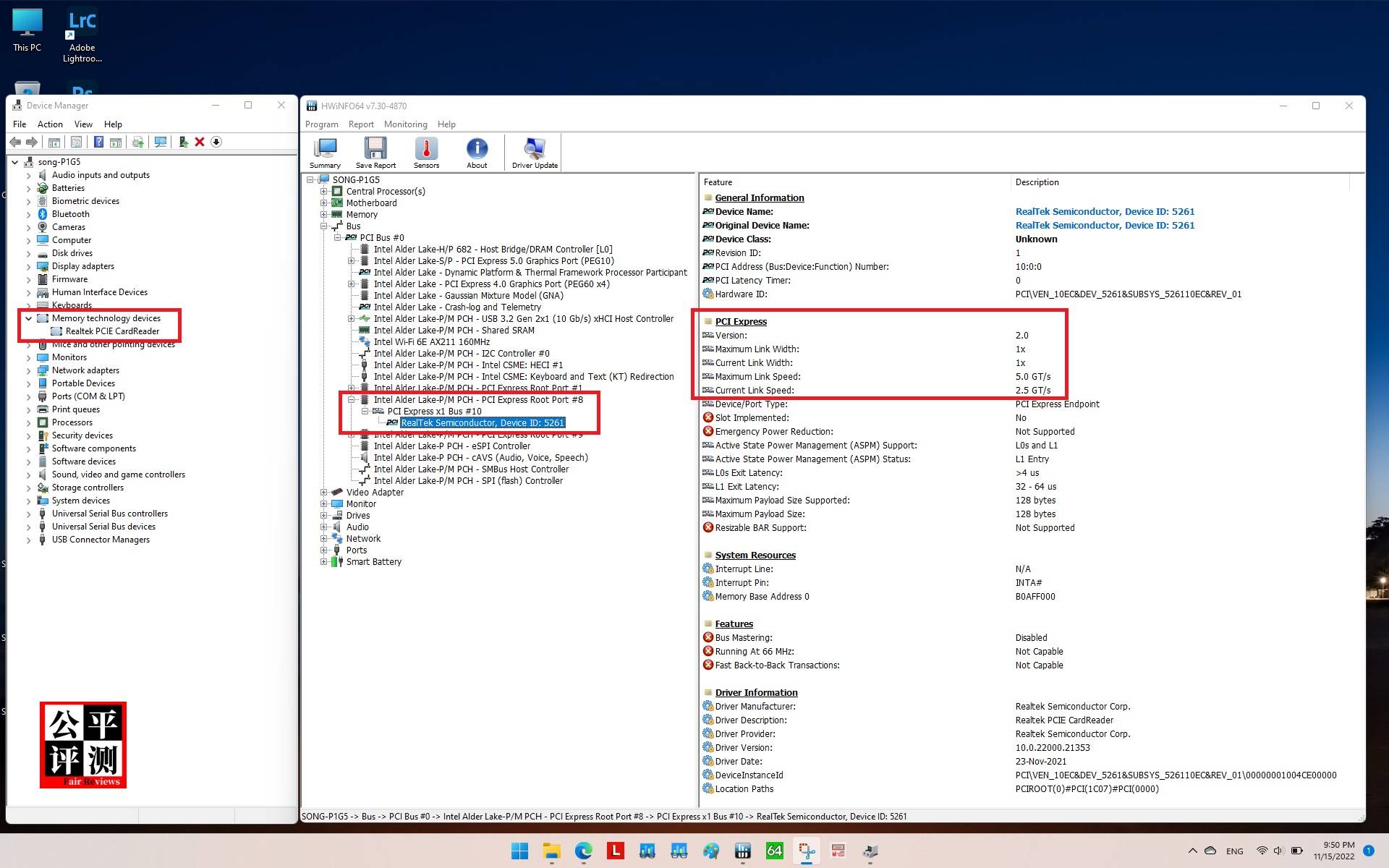Collapse the PCI Bus #0 branch
Viewport: 1389px width, 868px height.
pos(338,238)
